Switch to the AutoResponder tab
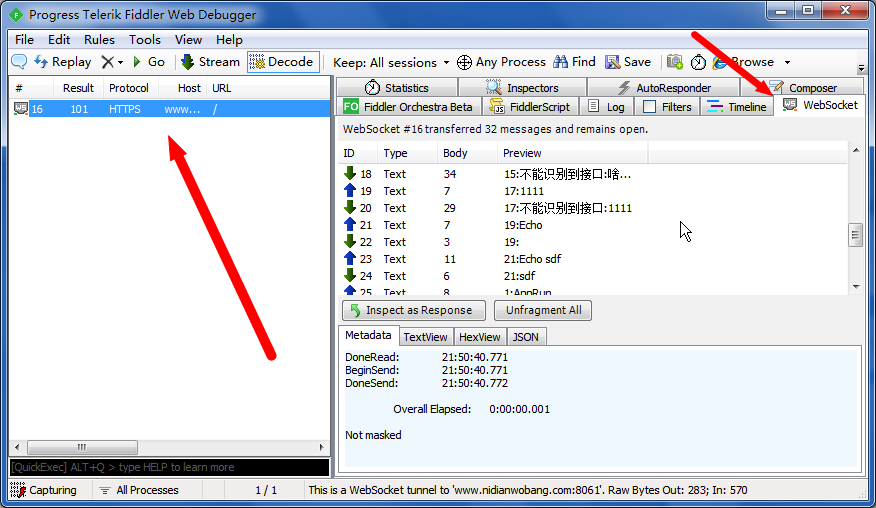Screen dimensions: 876x508 pos(664,88)
